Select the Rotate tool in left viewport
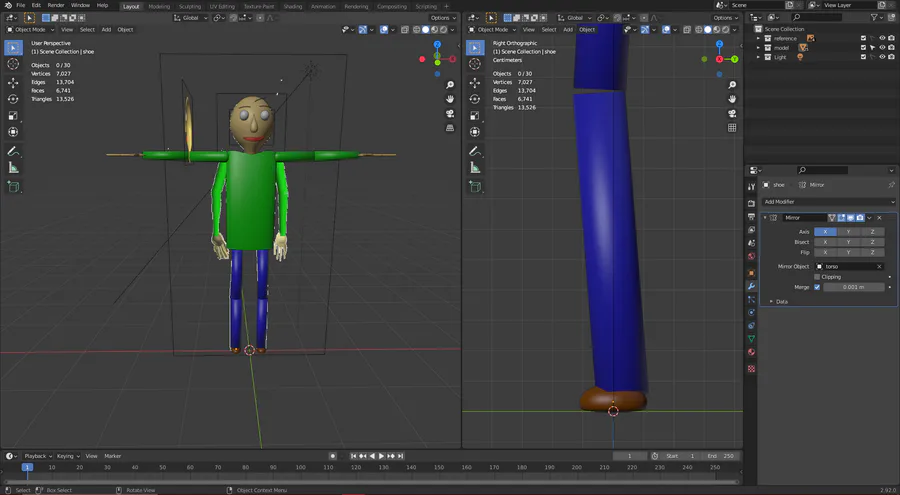 point(13,99)
